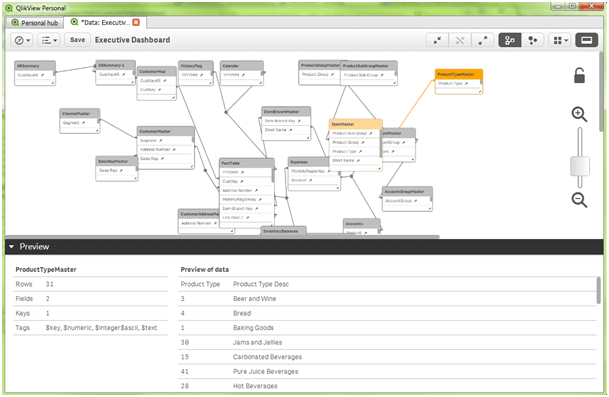Screen dimensions: 609x397
Task: Toggle the layout lock padlock
Action: point(579,75)
